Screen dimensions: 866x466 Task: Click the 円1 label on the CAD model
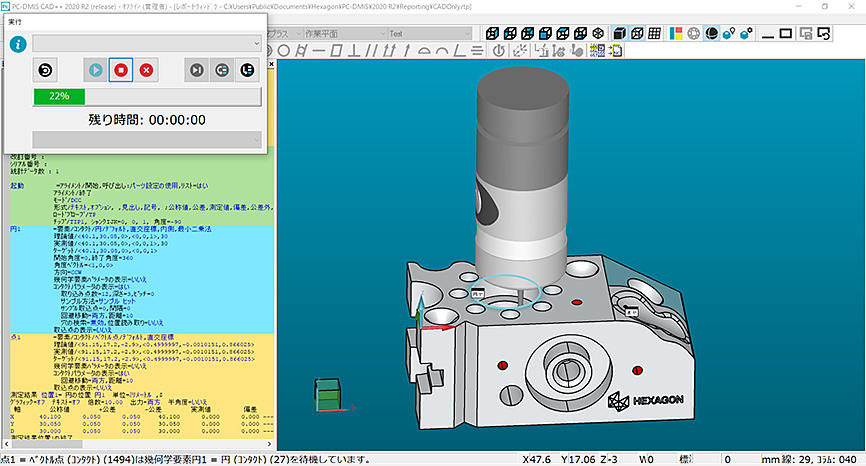(x=478, y=294)
